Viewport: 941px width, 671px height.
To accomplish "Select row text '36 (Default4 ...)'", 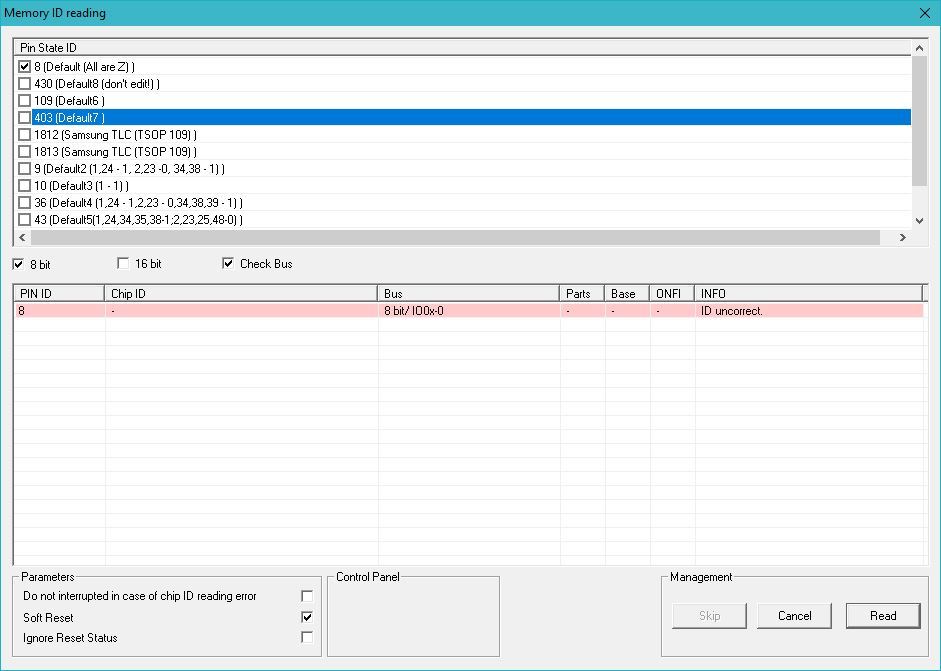I will tap(138, 202).
